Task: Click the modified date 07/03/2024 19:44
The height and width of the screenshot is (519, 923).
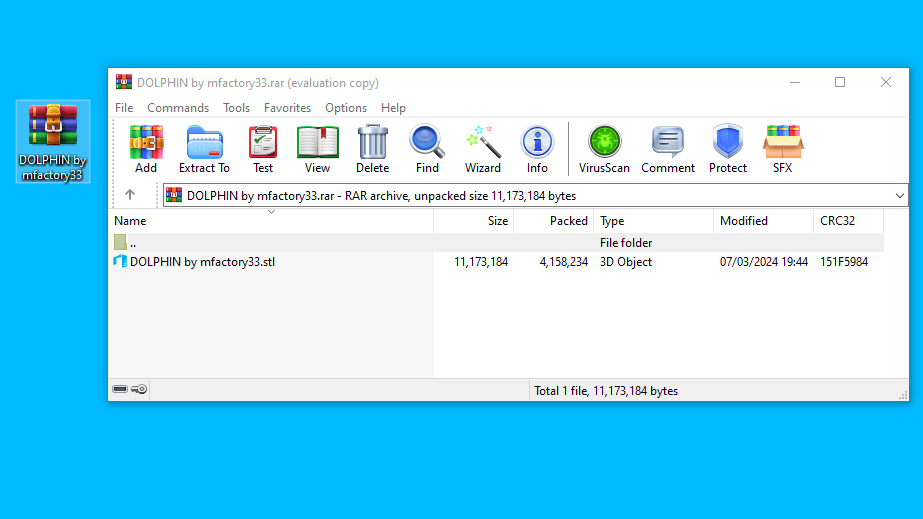Action: click(x=763, y=262)
